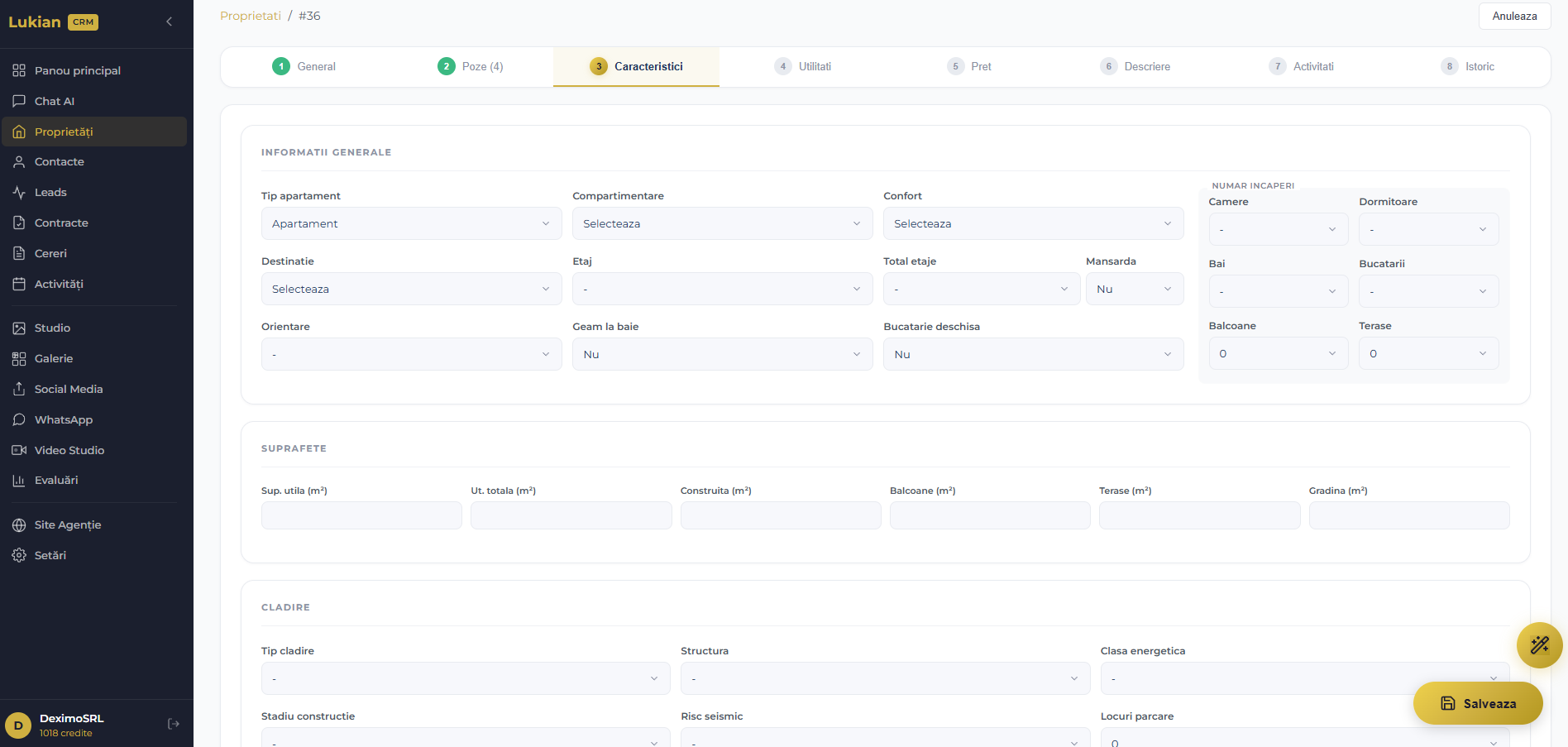
Task: Open Setări settings page
Action: pyautogui.click(x=50, y=555)
